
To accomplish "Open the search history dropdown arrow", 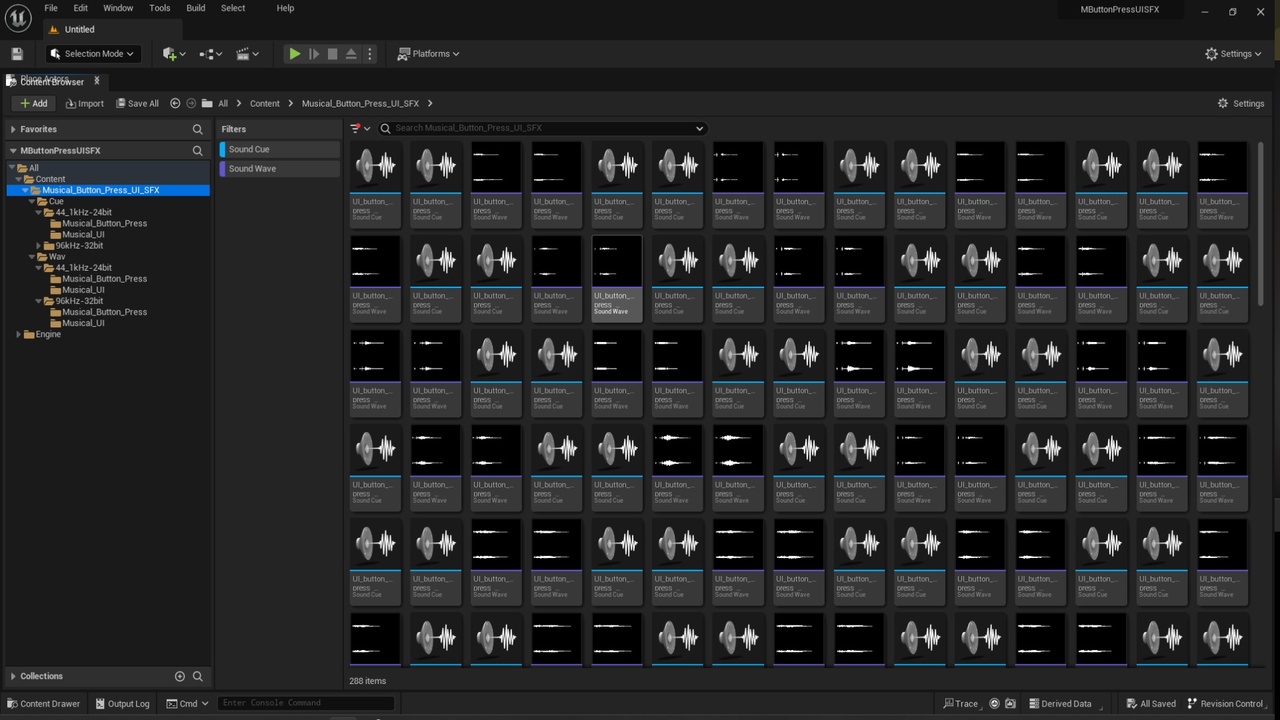I will point(699,128).
